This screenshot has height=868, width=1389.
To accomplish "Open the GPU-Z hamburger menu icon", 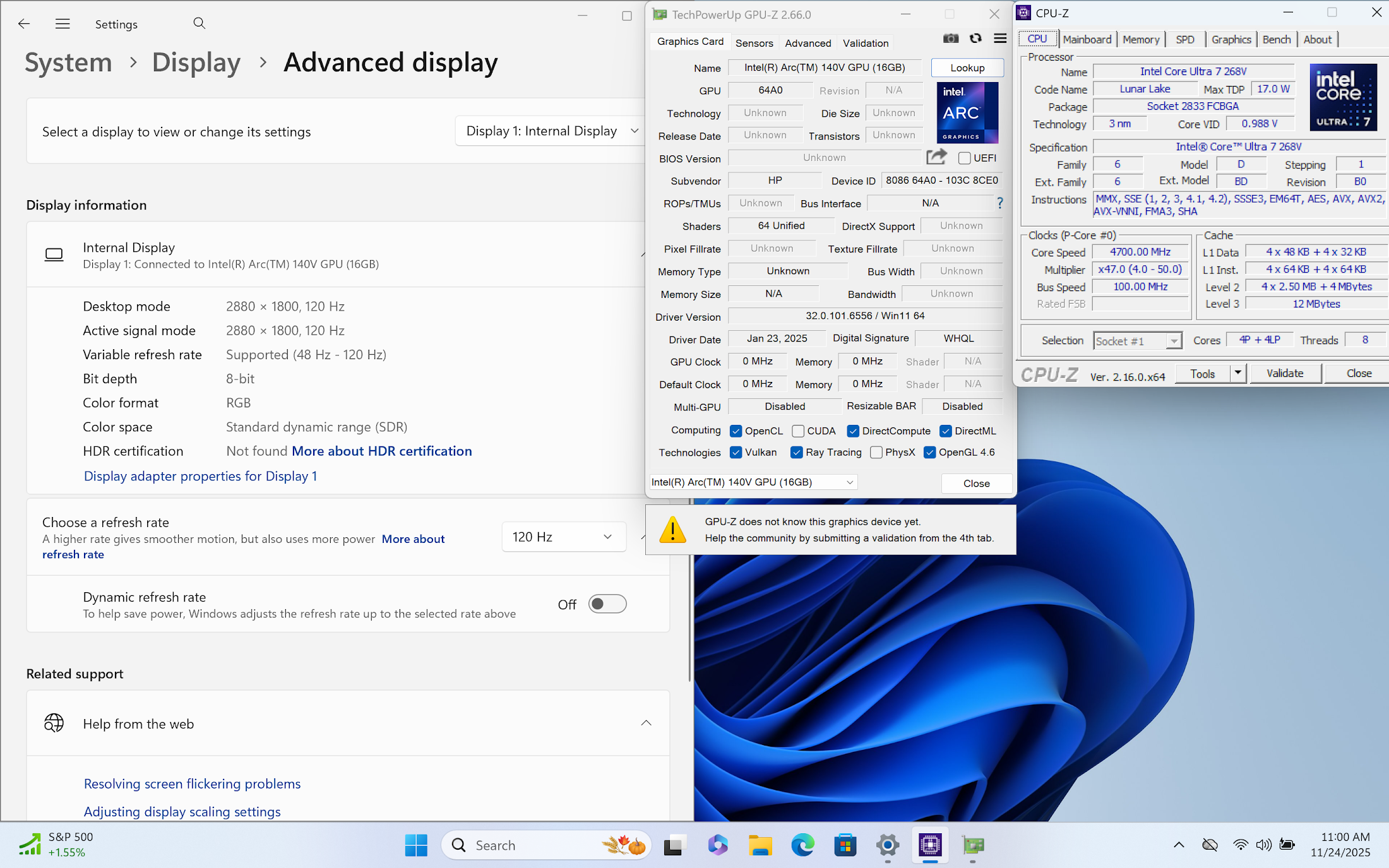I will pyautogui.click(x=1000, y=39).
